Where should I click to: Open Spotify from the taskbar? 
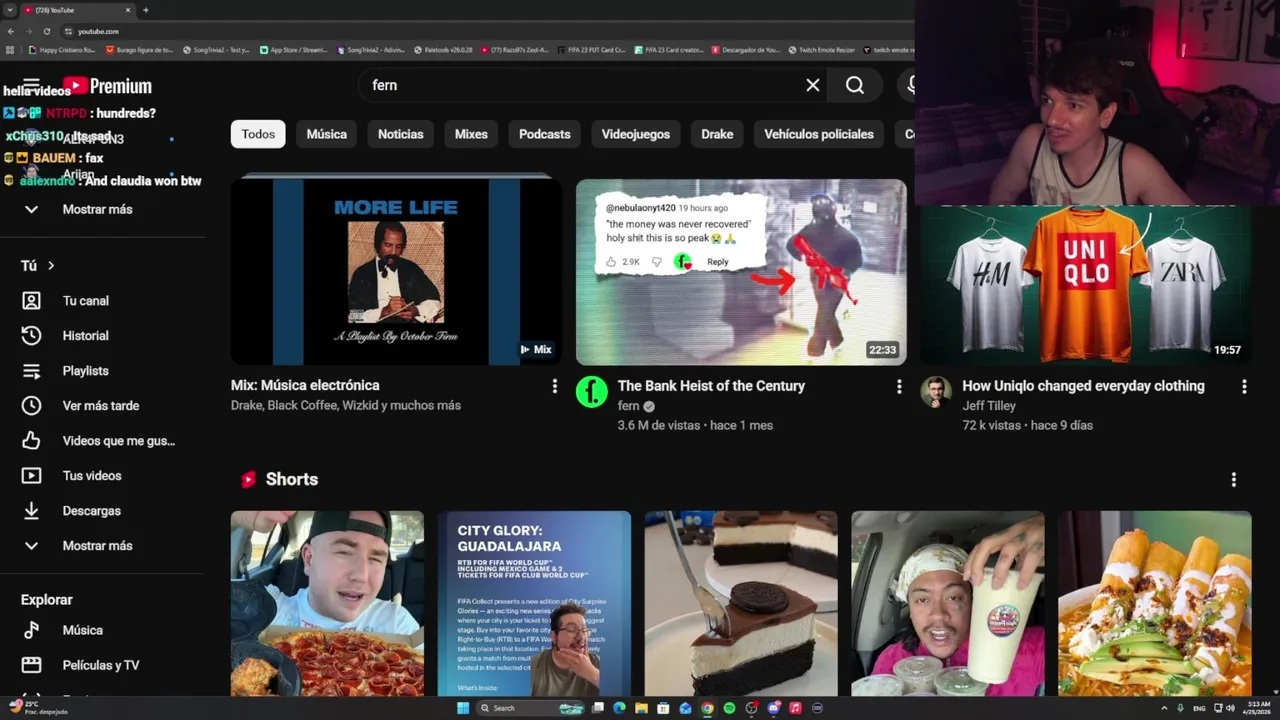click(729, 708)
